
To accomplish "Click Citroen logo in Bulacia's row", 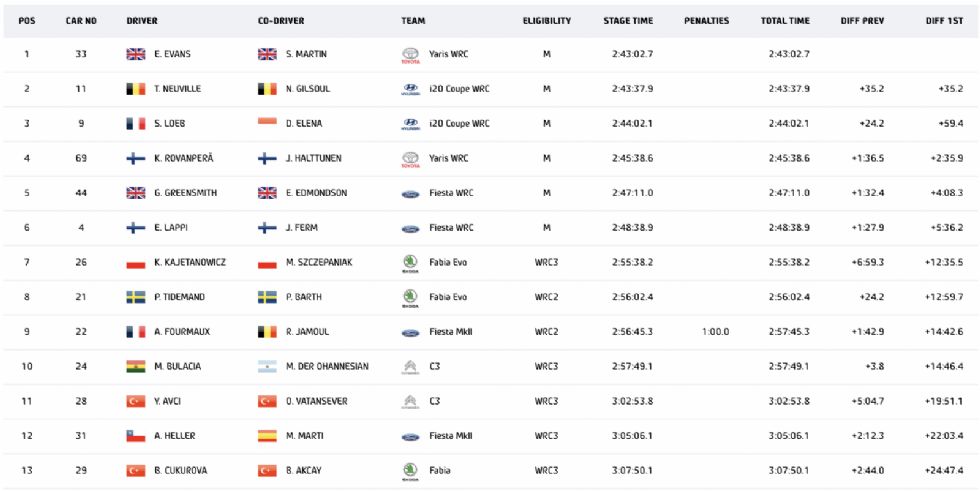I will tap(411, 367).
